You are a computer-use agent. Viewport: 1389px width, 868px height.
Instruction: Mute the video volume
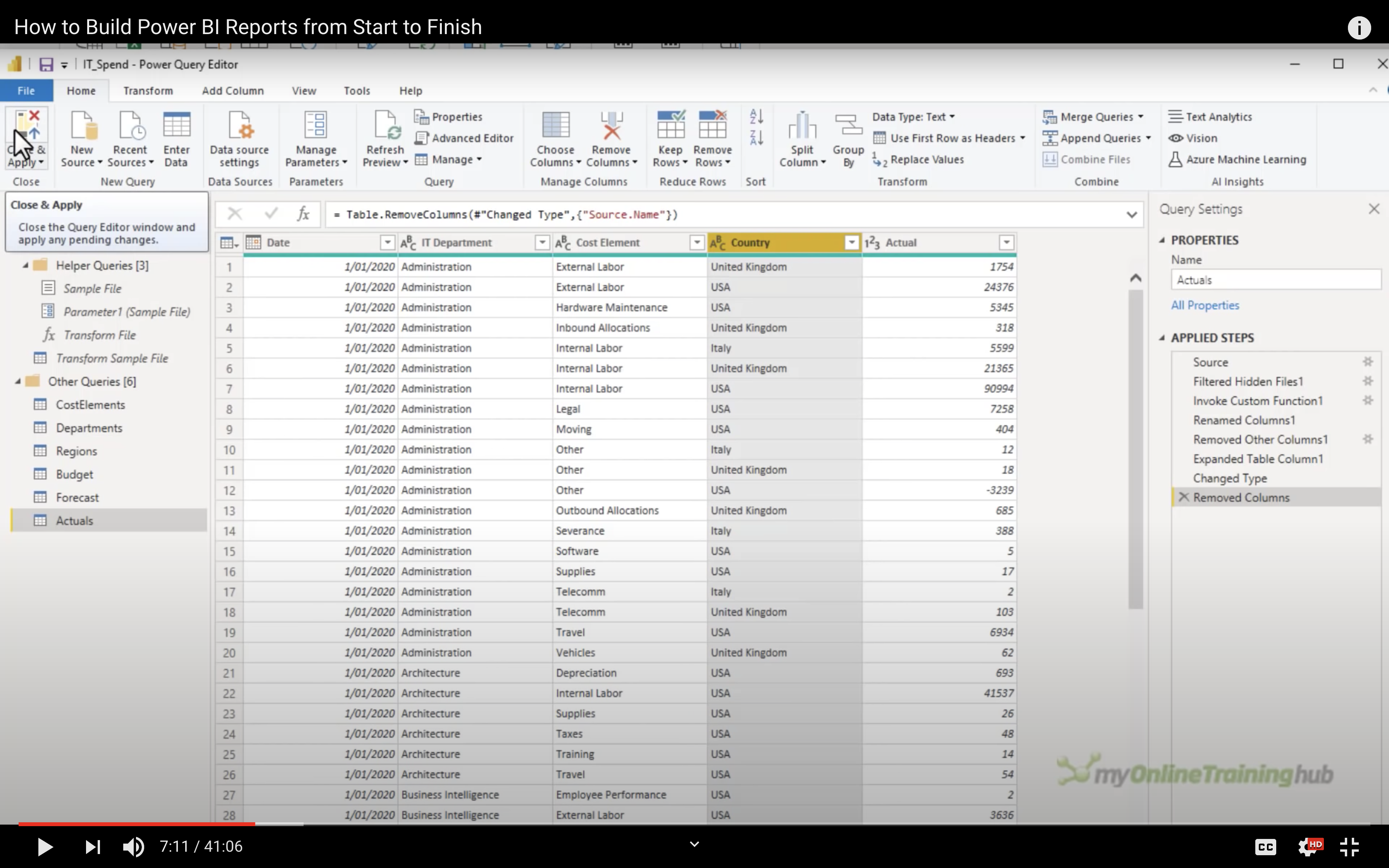pos(133,847)
